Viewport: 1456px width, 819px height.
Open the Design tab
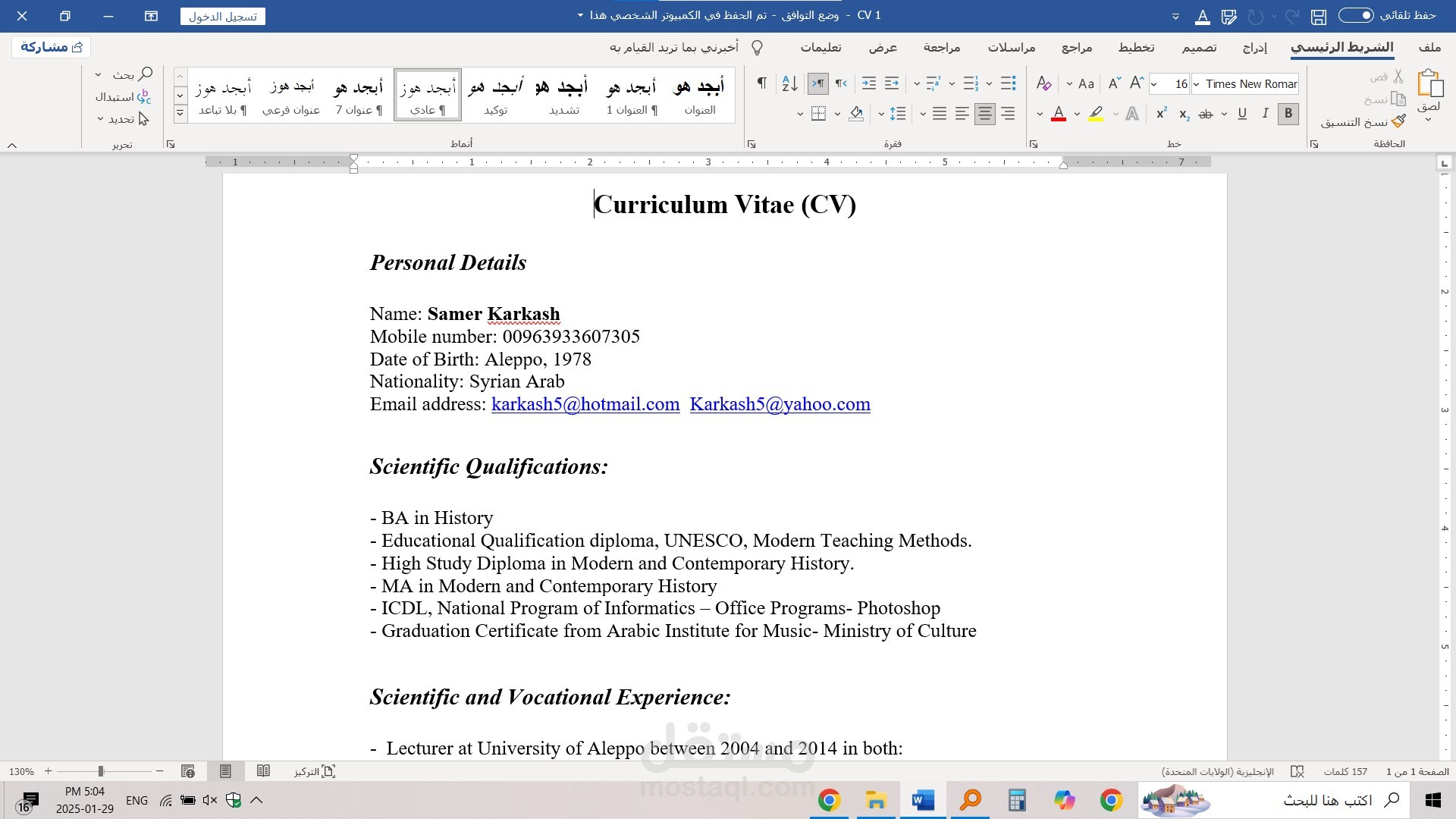(x=1199, y=47)
